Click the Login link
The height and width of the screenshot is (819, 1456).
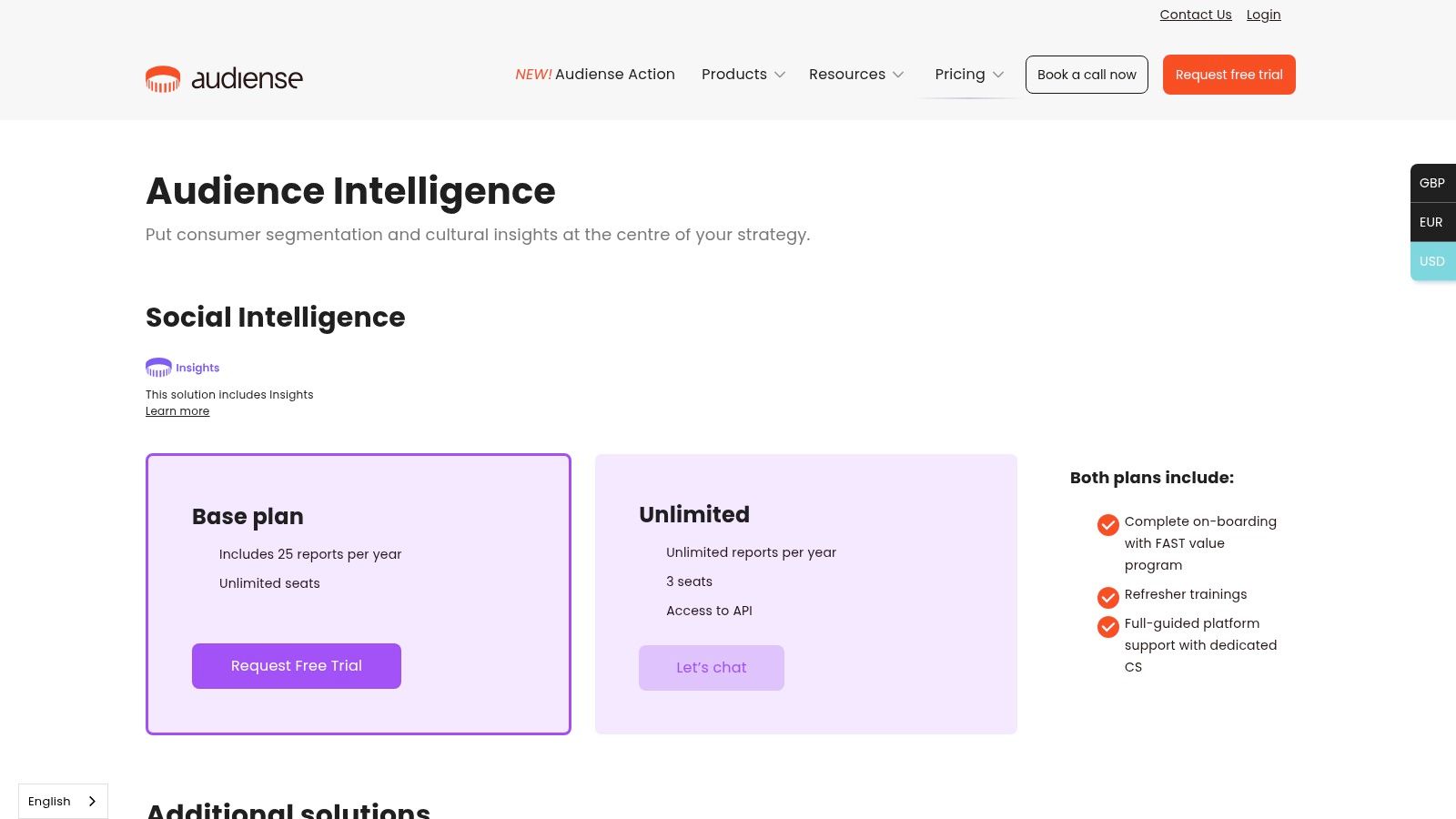click(1263, 15)
